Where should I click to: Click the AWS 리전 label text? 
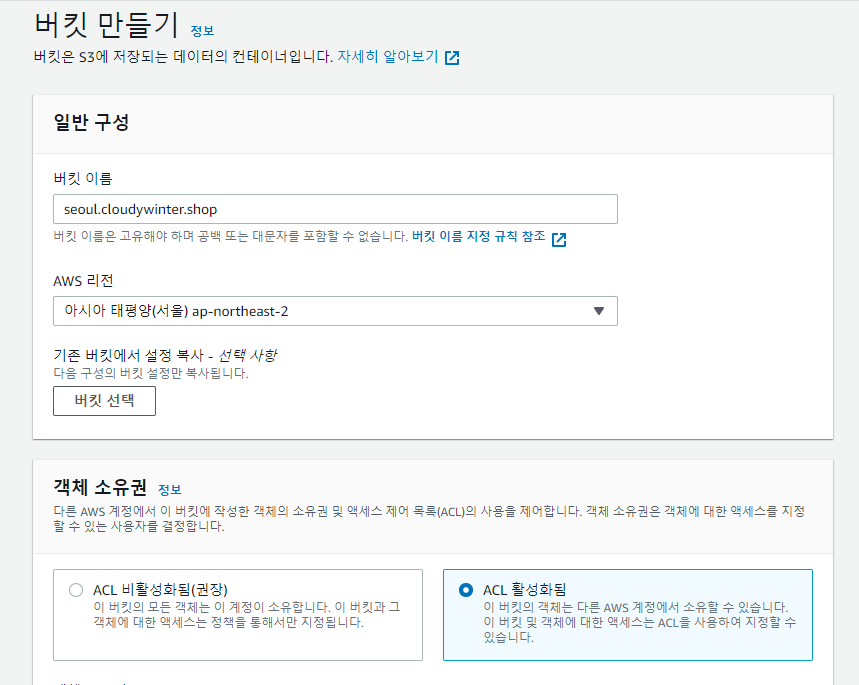coord(83,281)
